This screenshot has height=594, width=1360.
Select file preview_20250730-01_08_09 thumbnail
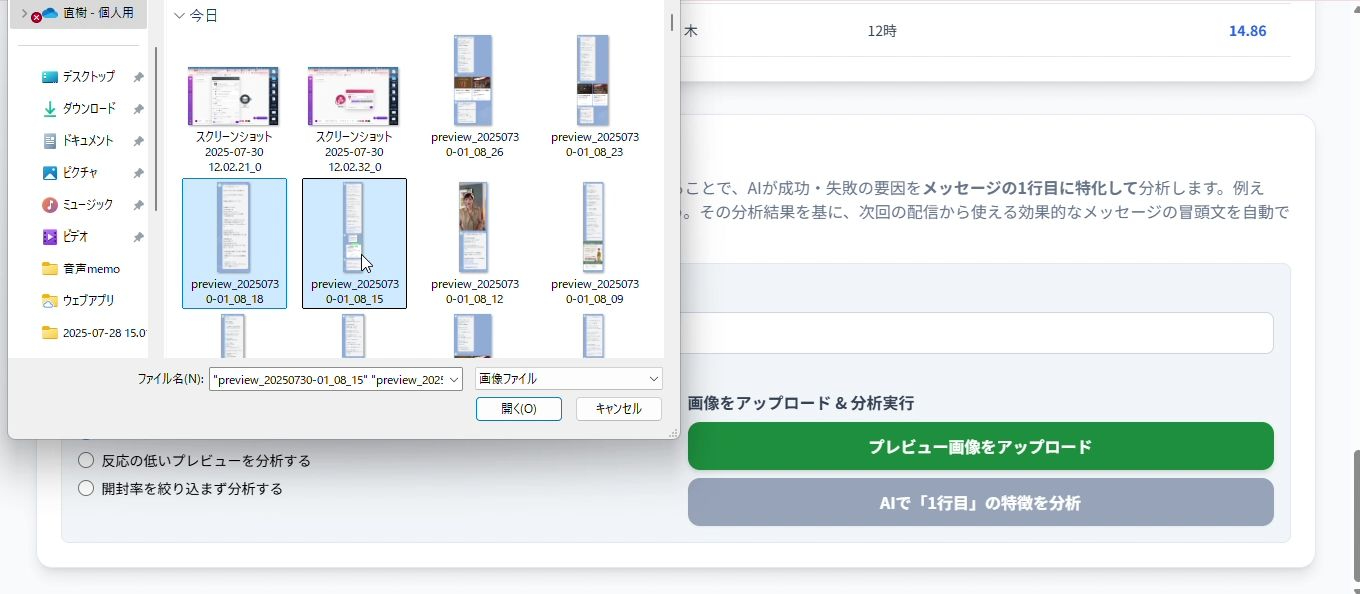[x=593, y=228]
